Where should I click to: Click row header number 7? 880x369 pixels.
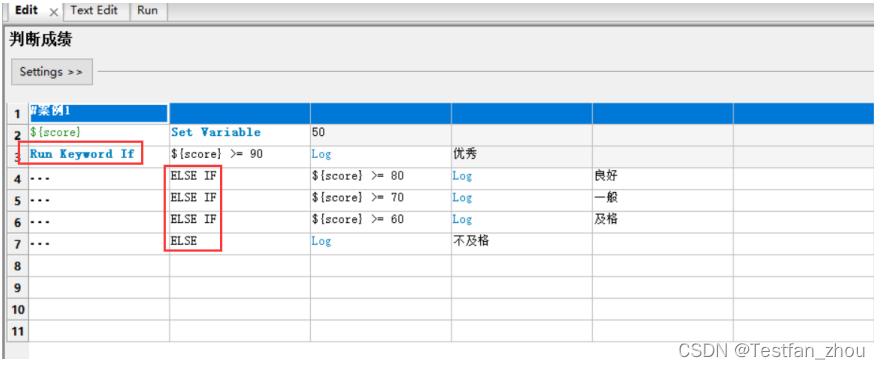click(x=17, y=244)
